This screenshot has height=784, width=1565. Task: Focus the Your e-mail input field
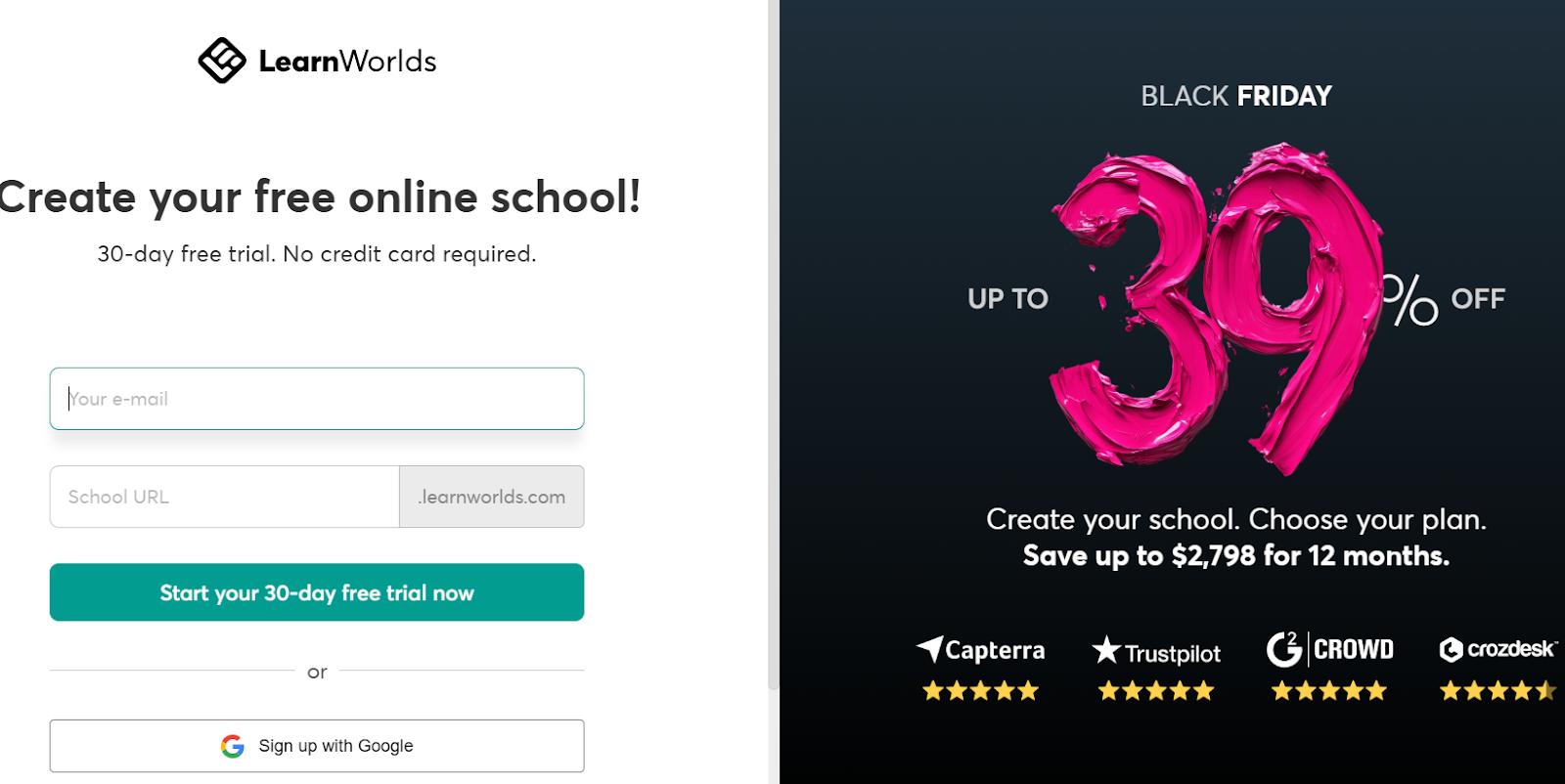pos(317,399)
